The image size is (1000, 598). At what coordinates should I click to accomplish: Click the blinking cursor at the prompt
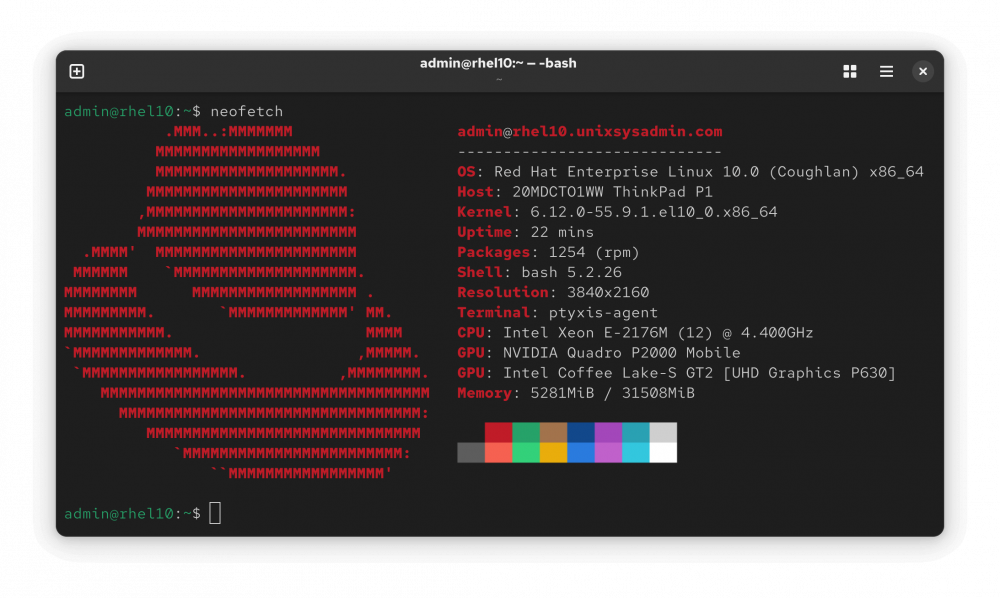[213, 513]
